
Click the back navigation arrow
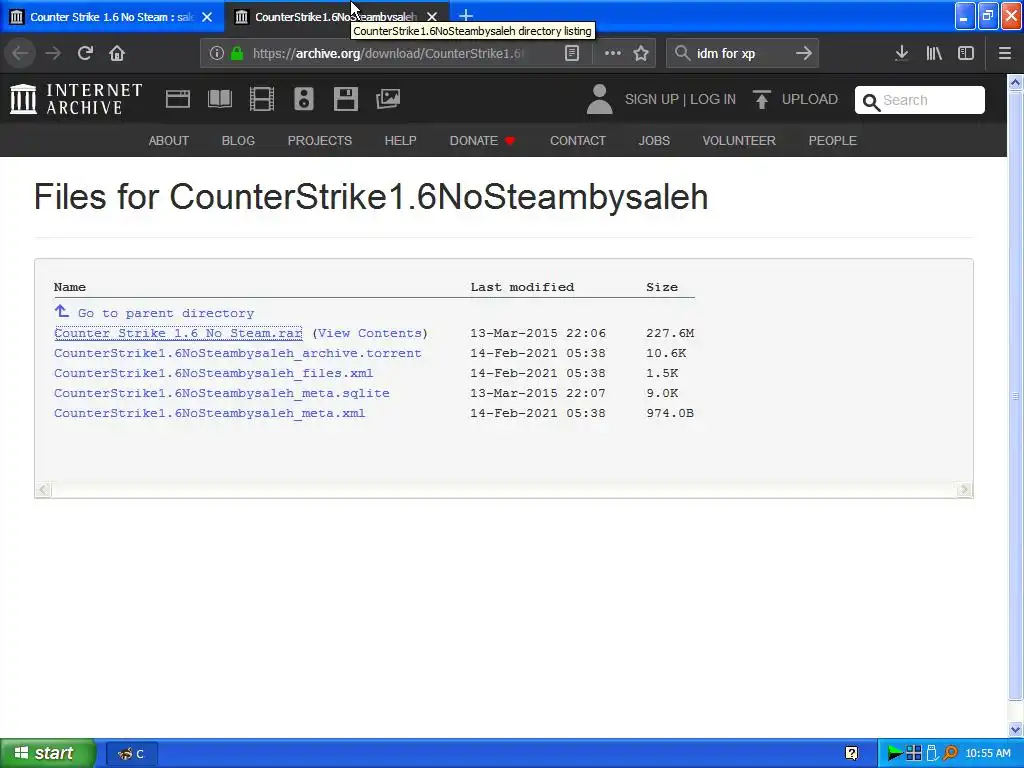tap(20, 53)
